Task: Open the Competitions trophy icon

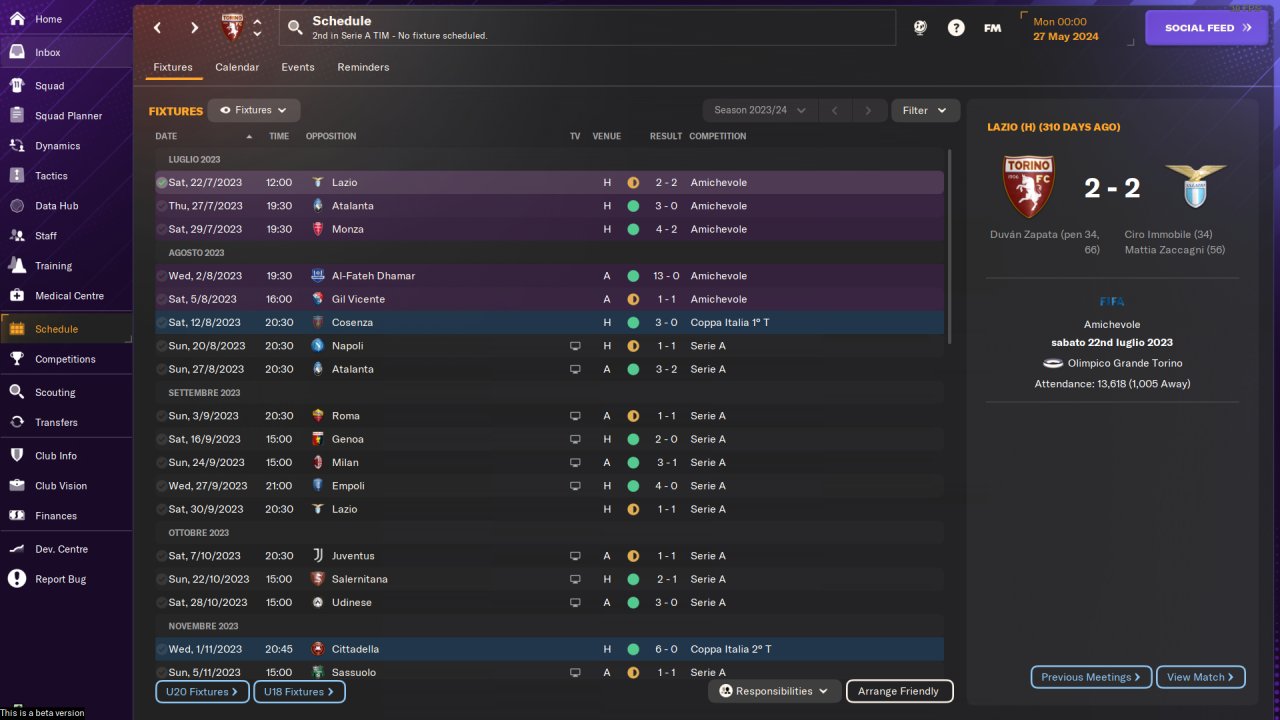Action: 17,359
